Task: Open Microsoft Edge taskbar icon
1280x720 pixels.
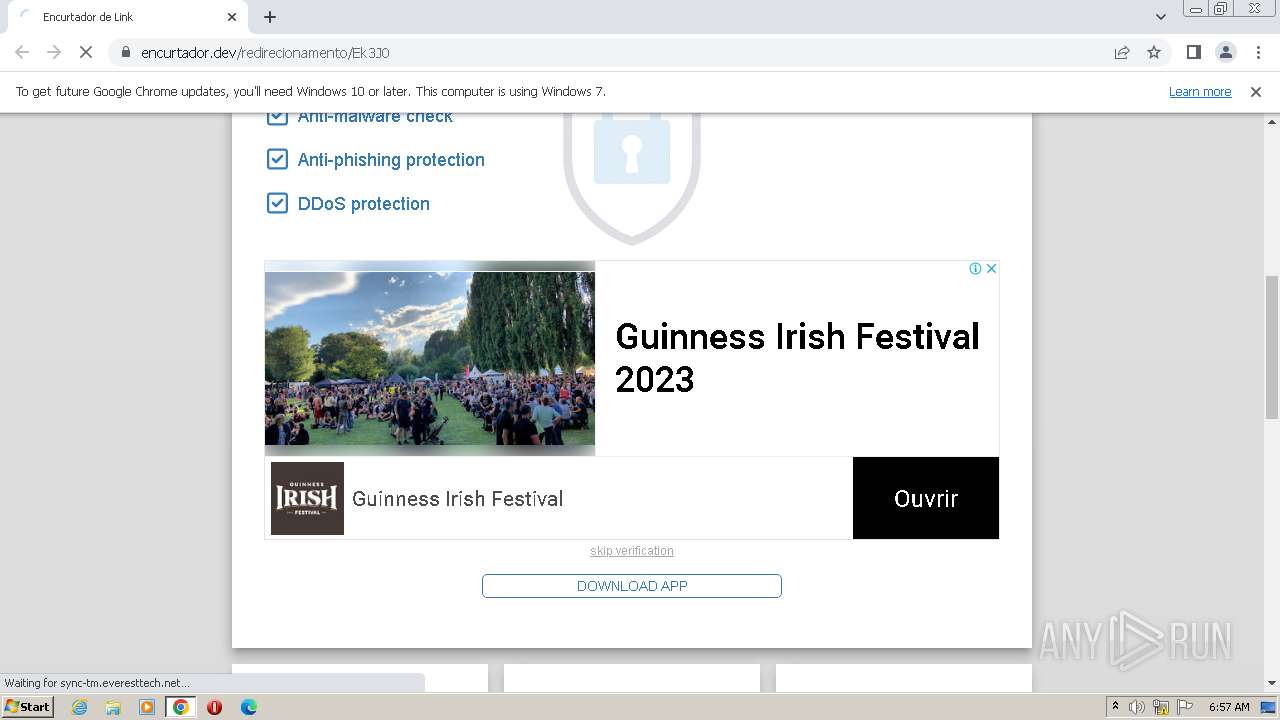Action: [248, 707]
